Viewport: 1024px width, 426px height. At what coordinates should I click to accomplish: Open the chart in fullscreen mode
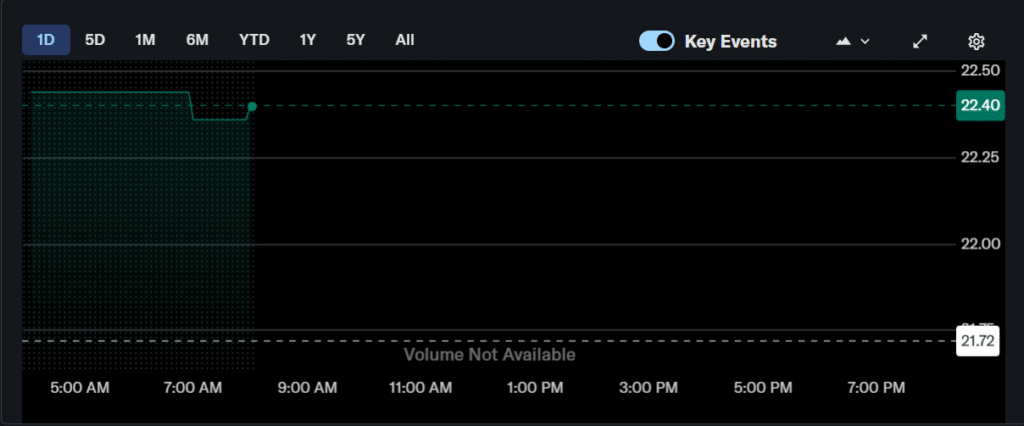pyautogui.click(x=920, y=41)
